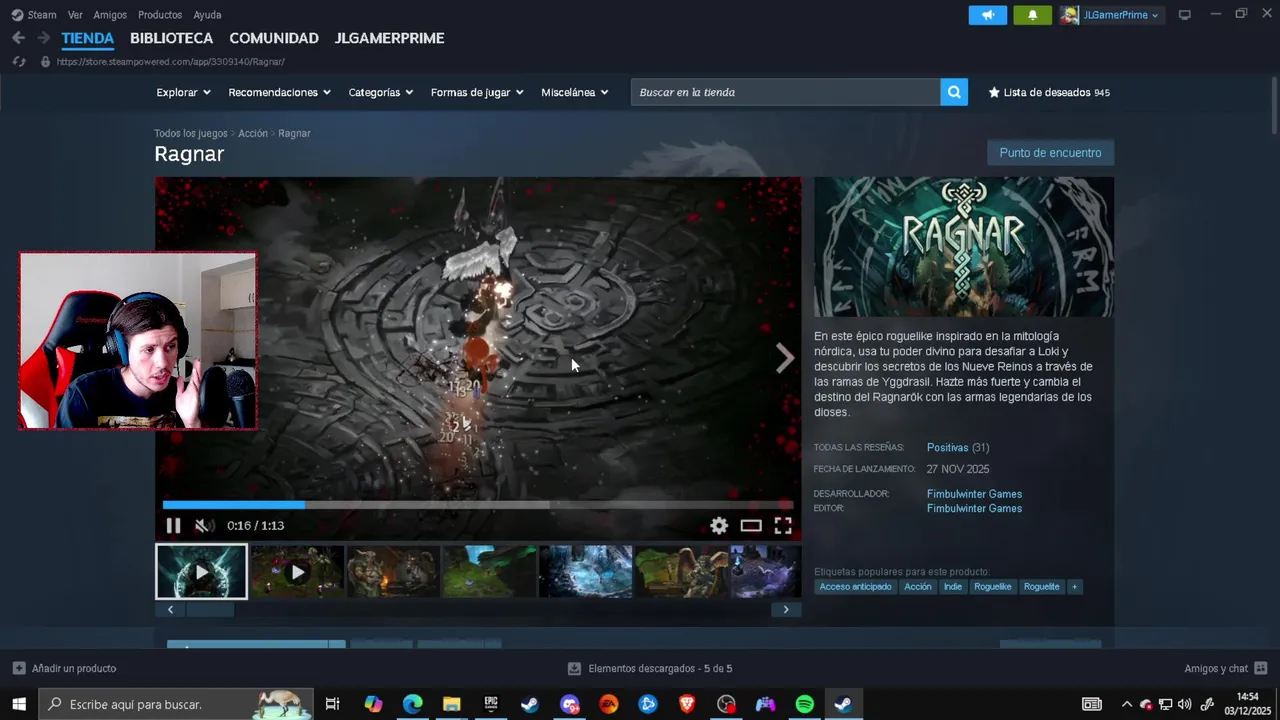The height and width of the screenshot is (720, 1280).
Task: Open Acción breadcrumb link
Action: tap(253, 133)
